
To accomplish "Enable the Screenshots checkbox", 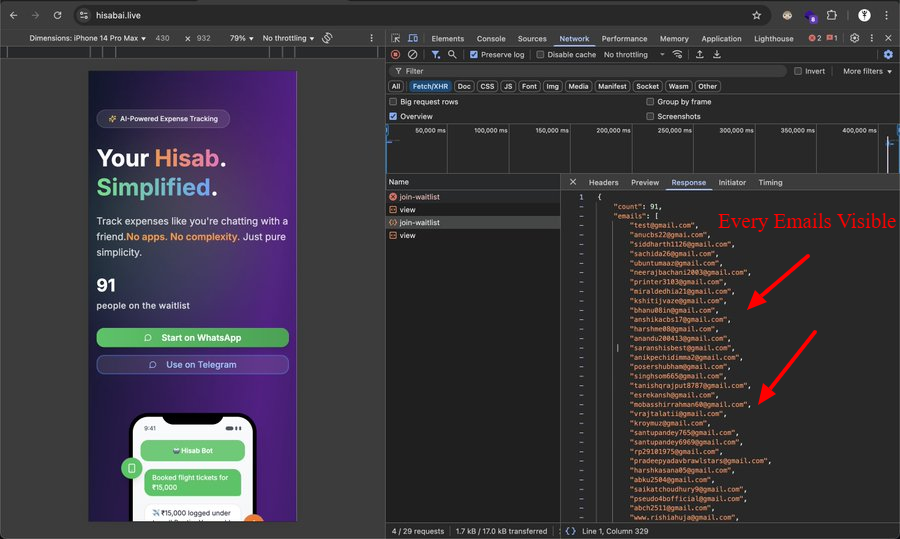I will (x=650, y=116).
